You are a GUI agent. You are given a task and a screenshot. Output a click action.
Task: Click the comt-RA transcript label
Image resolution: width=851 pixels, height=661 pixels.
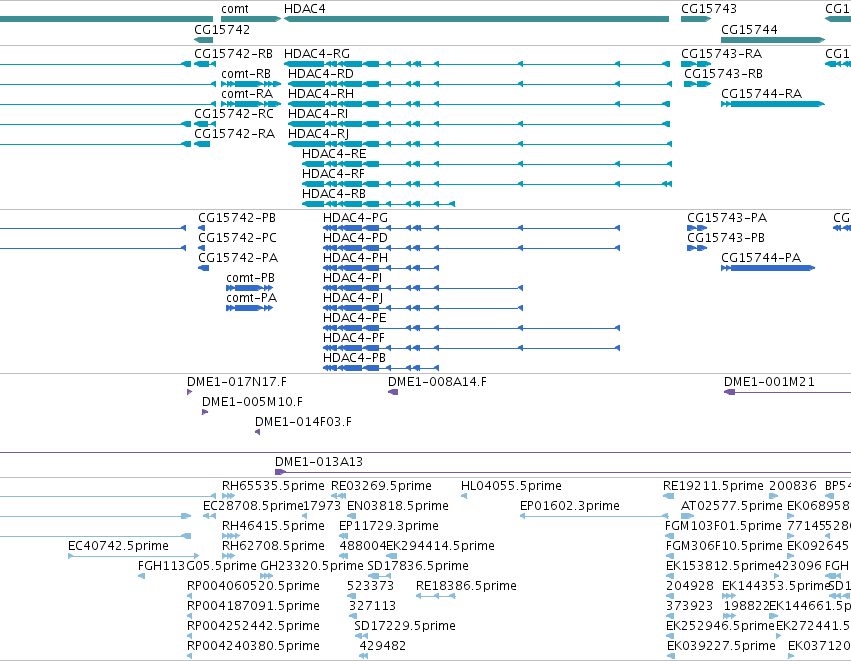coord(247,94)
